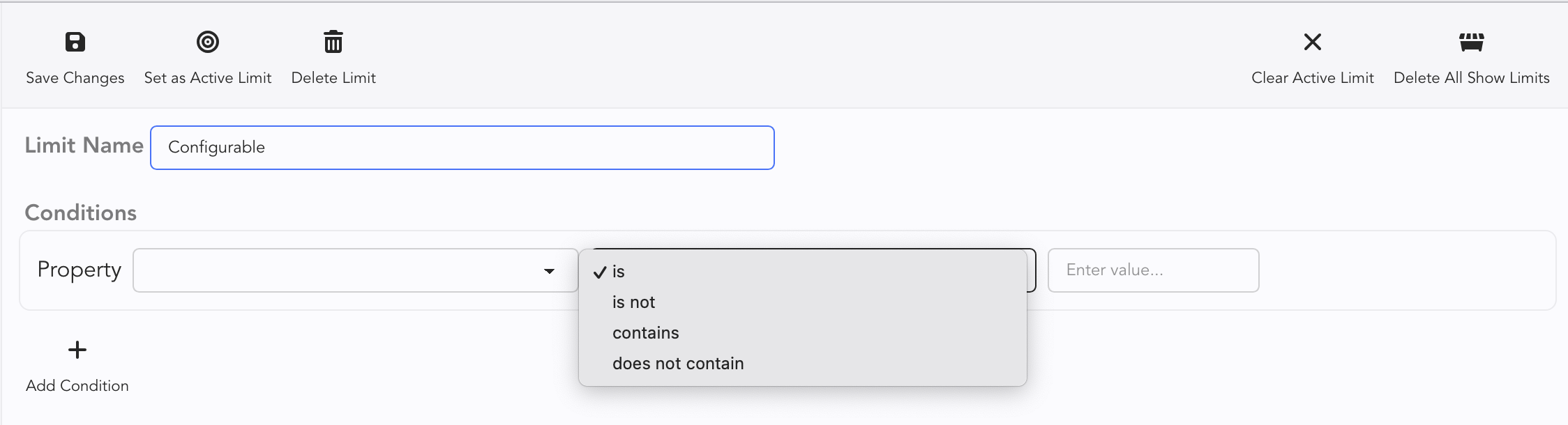Screen dimensions: 1568x425
Task: Choose "is not" from the operator list
Action: (633, 302)
